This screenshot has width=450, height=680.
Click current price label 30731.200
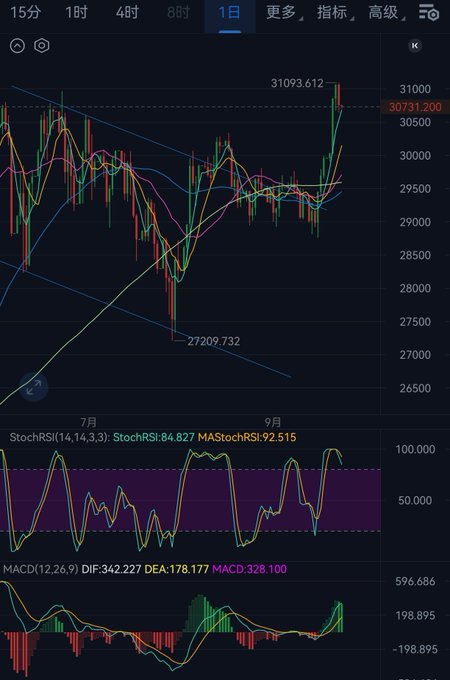(x=415, y=107)
